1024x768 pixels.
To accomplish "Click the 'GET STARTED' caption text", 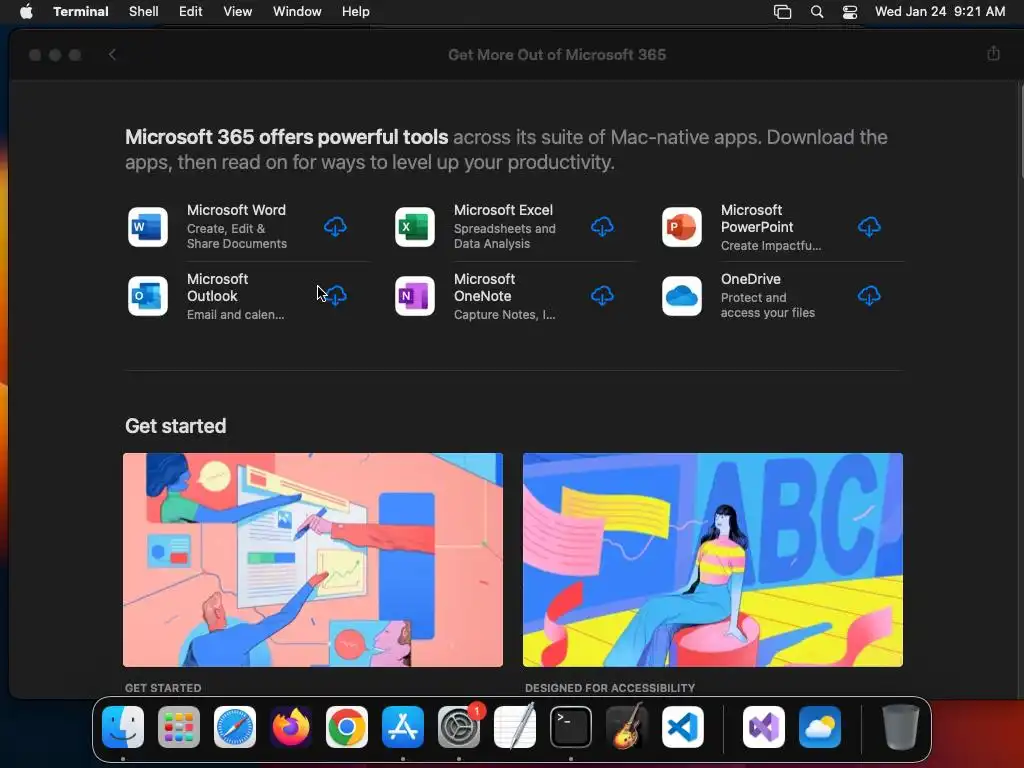I will click(163, 688).
